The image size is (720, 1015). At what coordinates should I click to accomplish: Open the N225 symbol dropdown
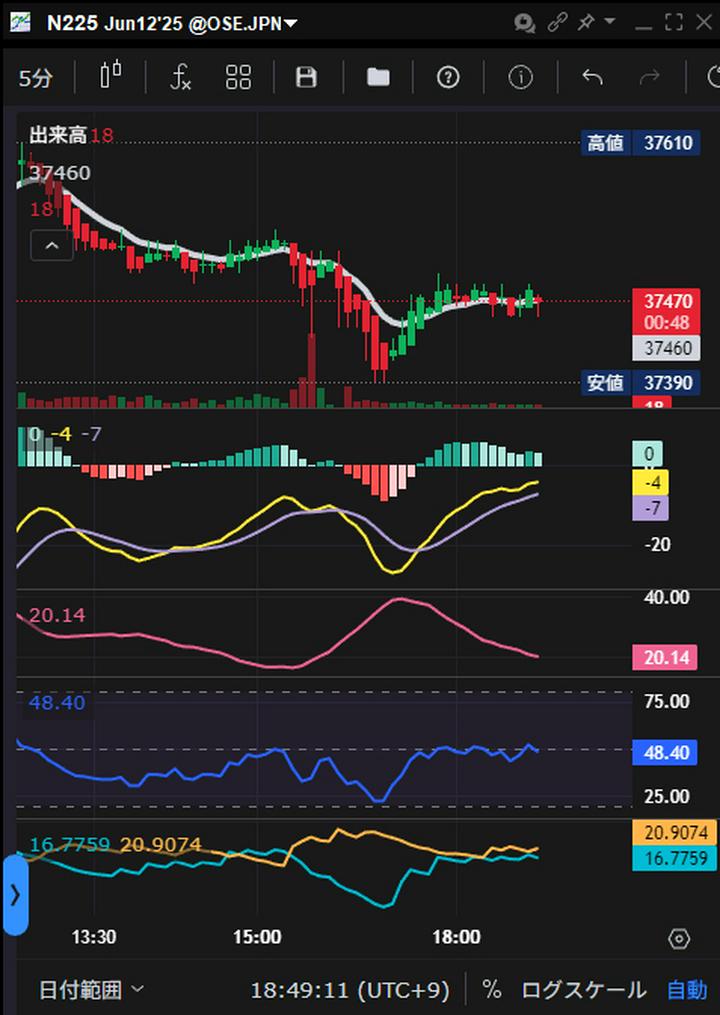click(x=171, y=23)
